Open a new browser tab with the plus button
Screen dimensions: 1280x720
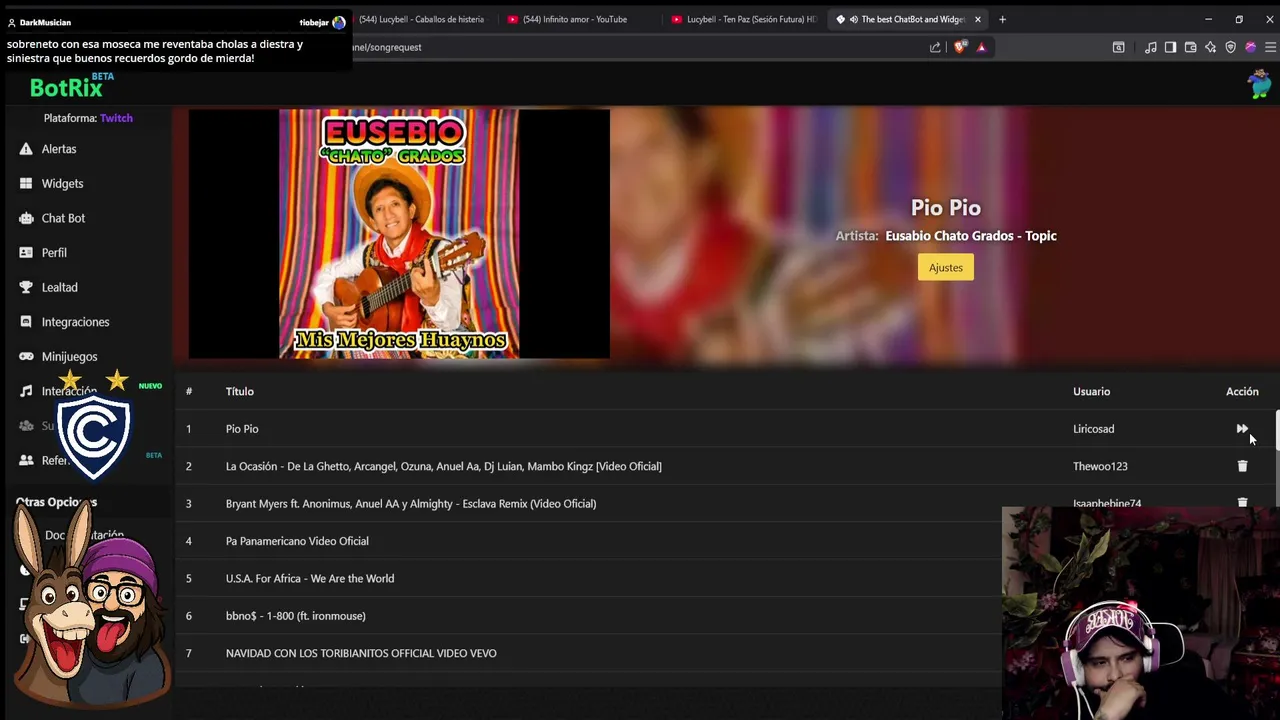coord(1002,19)
